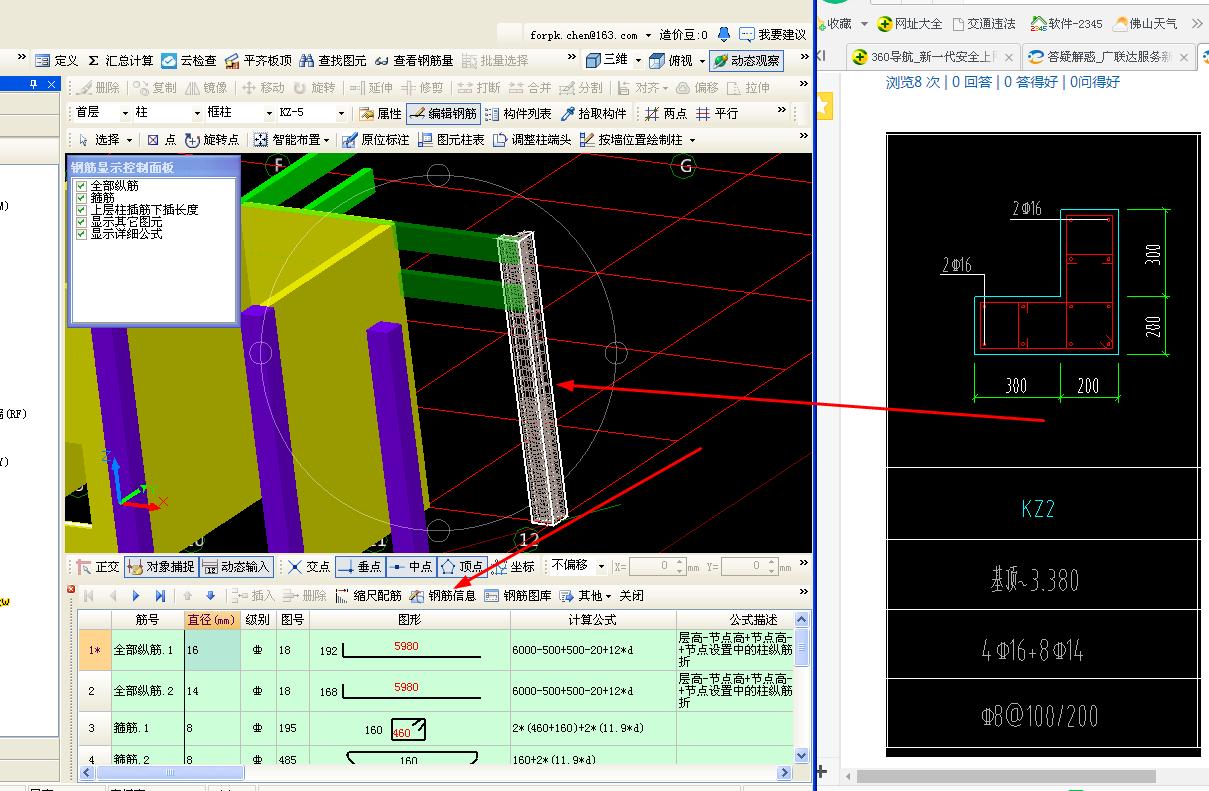Toggle 垂点 perpendicular snap

point(360,567)
